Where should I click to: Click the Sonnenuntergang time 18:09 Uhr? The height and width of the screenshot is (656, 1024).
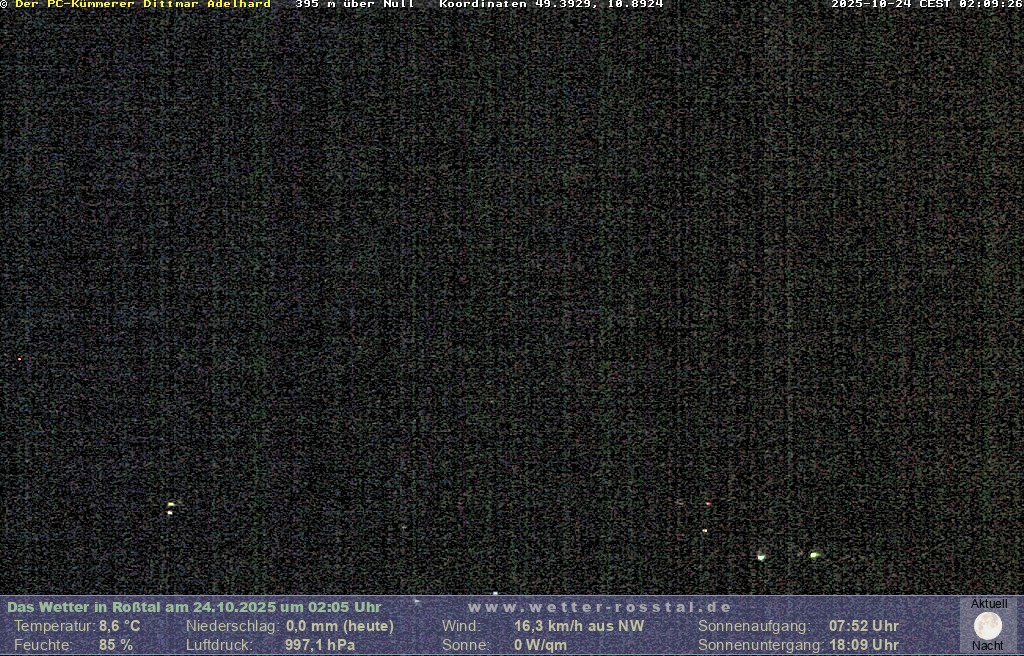pos(863,645)
